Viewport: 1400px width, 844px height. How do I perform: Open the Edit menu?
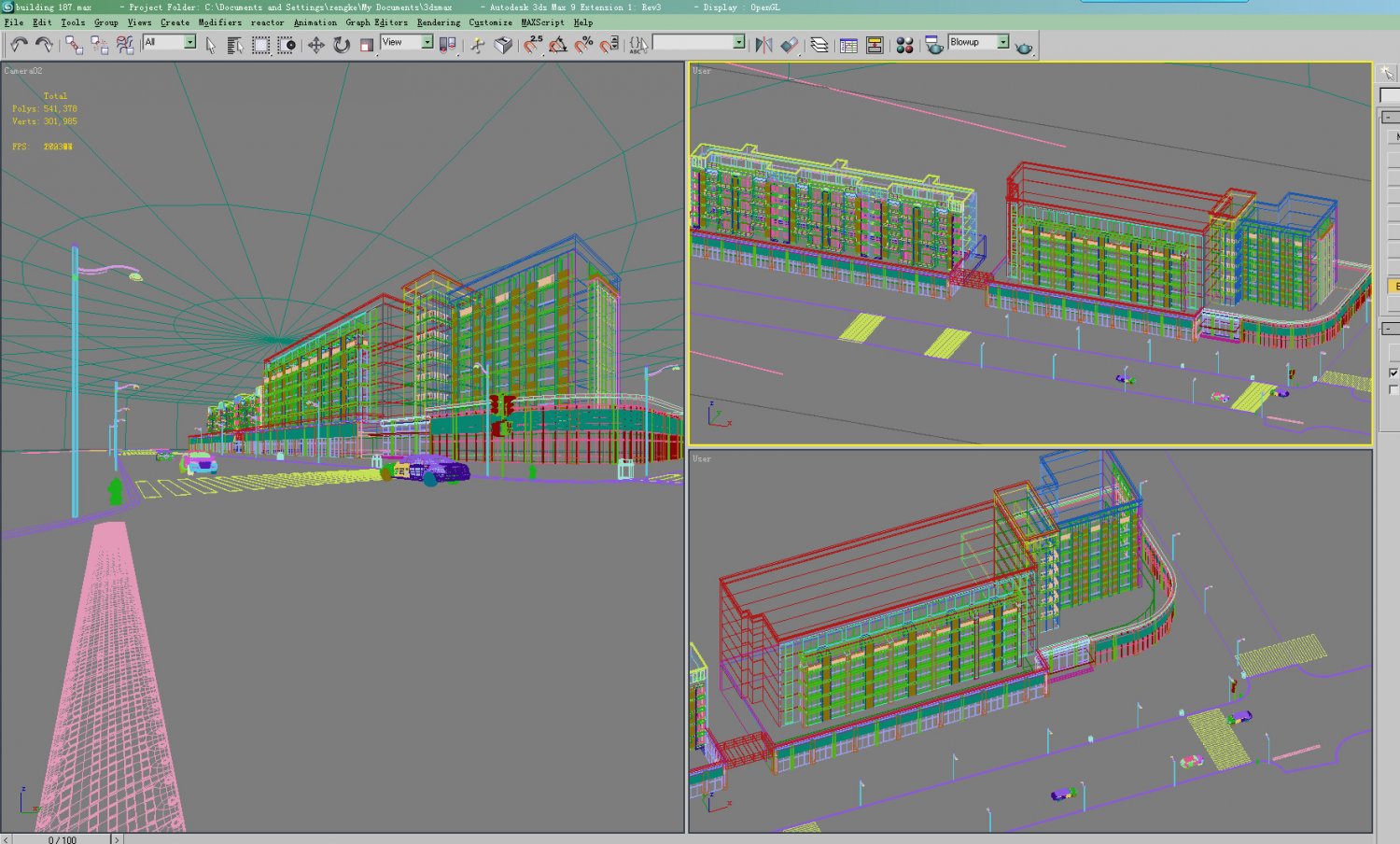coord(42,22)
